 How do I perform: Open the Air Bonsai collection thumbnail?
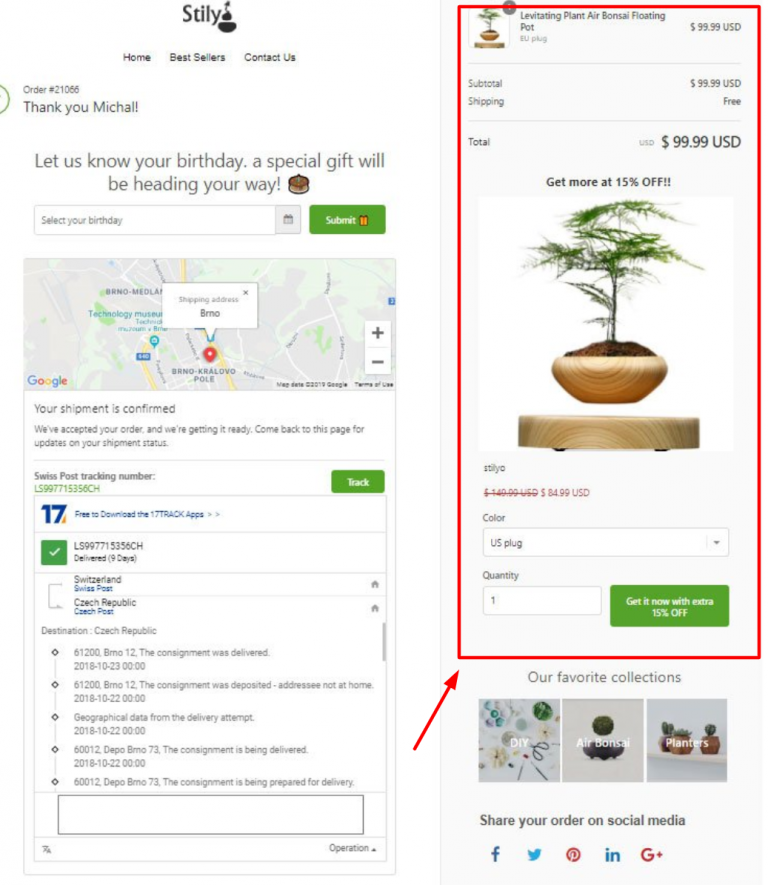(603, 741)
